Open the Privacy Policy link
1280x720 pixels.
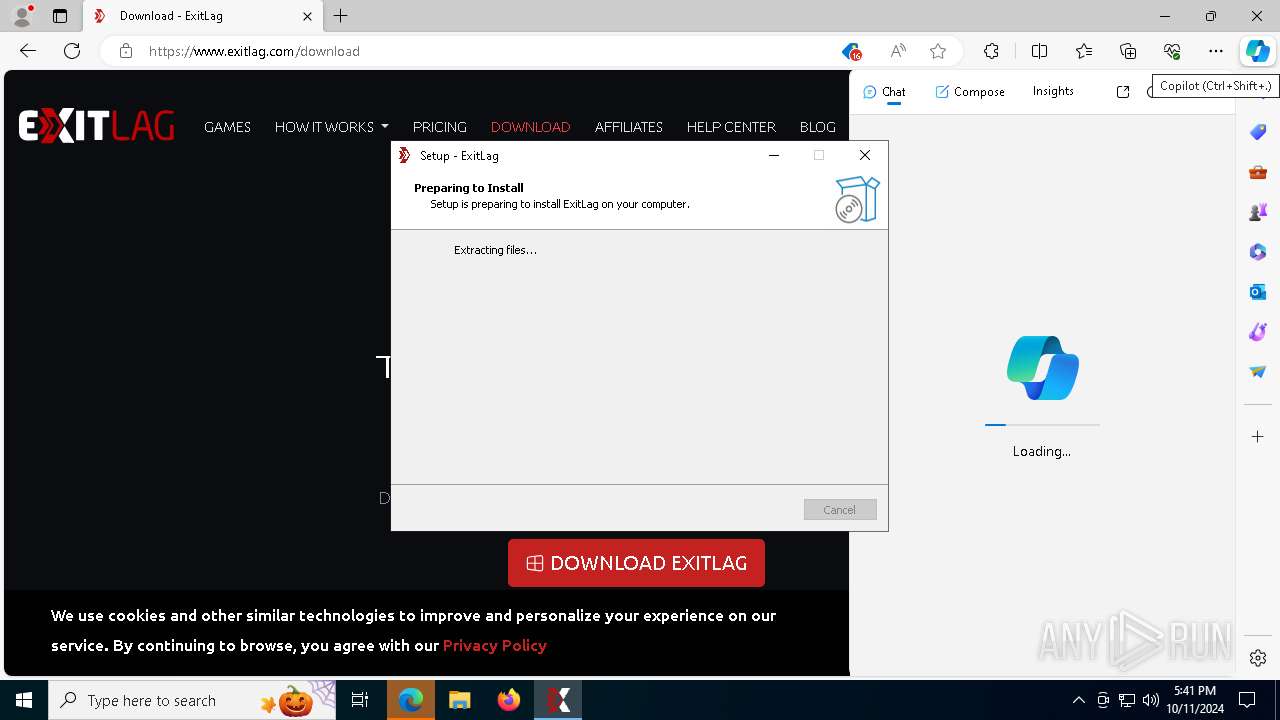click(x=494, y=645)
